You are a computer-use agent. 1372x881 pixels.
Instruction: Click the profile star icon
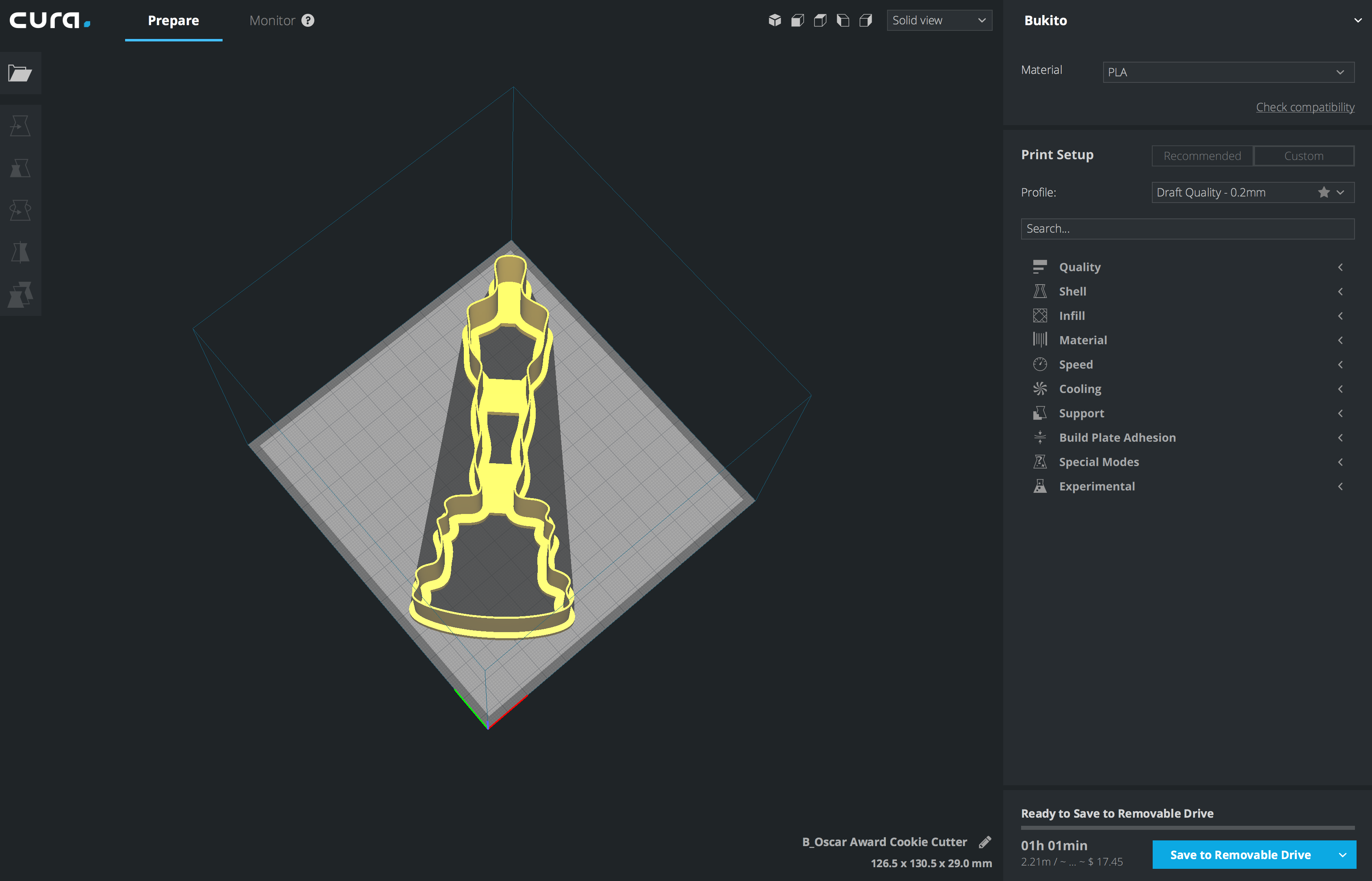click(x=1323, y=192)
